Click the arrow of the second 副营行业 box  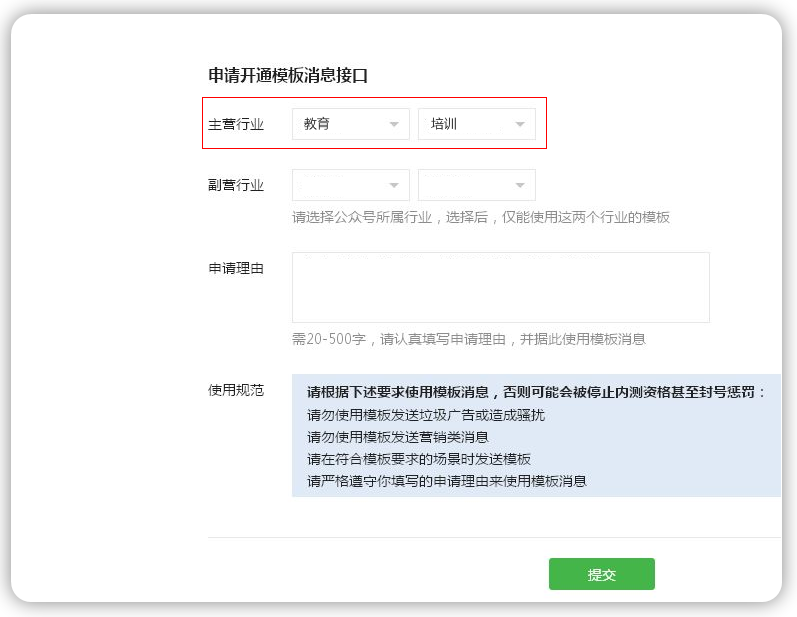point(519,186)
